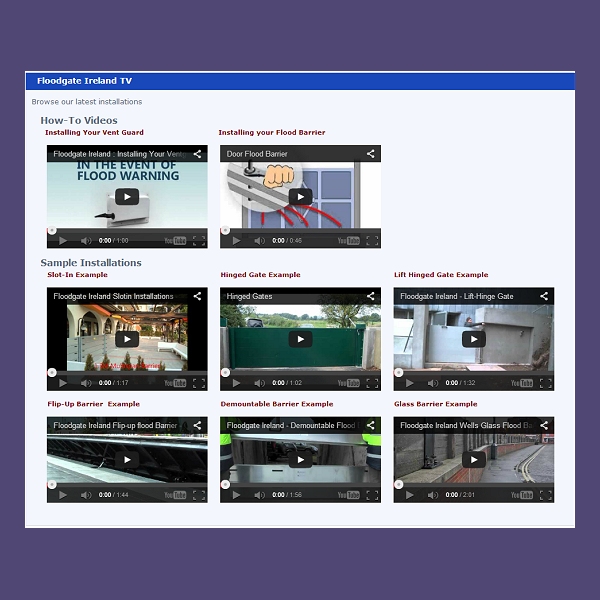Open 'Floodgate Ireland Slotin Installations' video title
Image resolution: width=600 pixels, height=600 pixels.
click(113, 297)
